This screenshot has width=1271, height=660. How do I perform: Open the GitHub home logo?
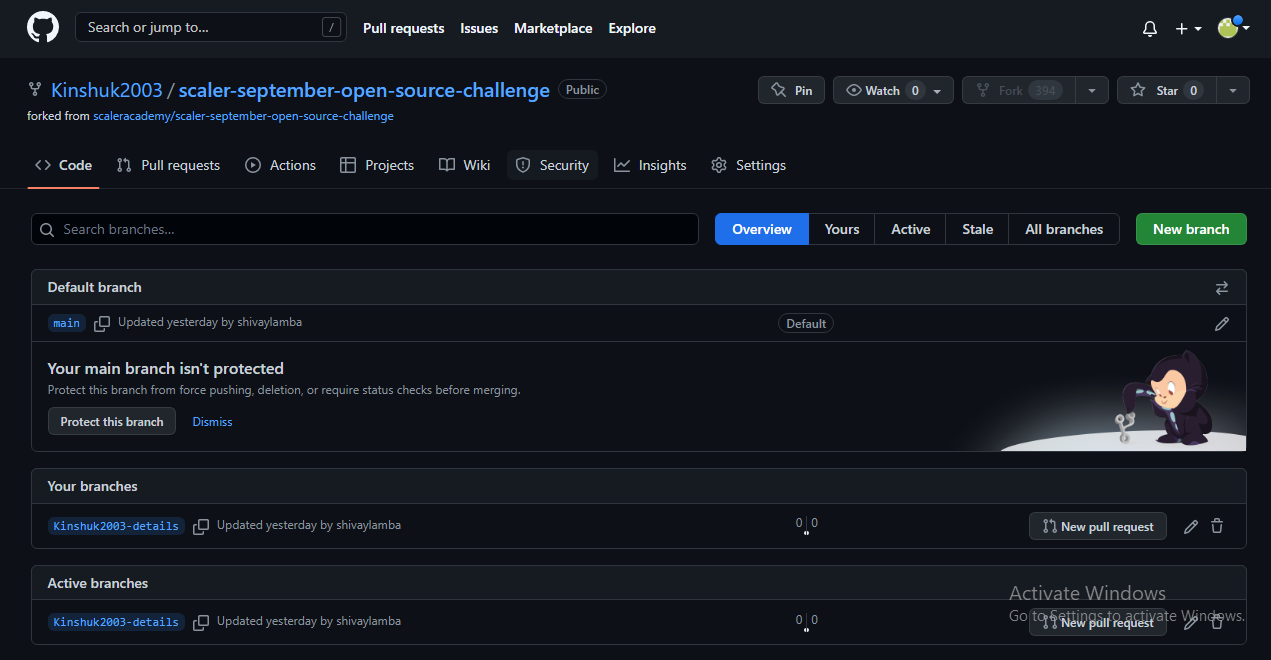(x=43, y=27)
